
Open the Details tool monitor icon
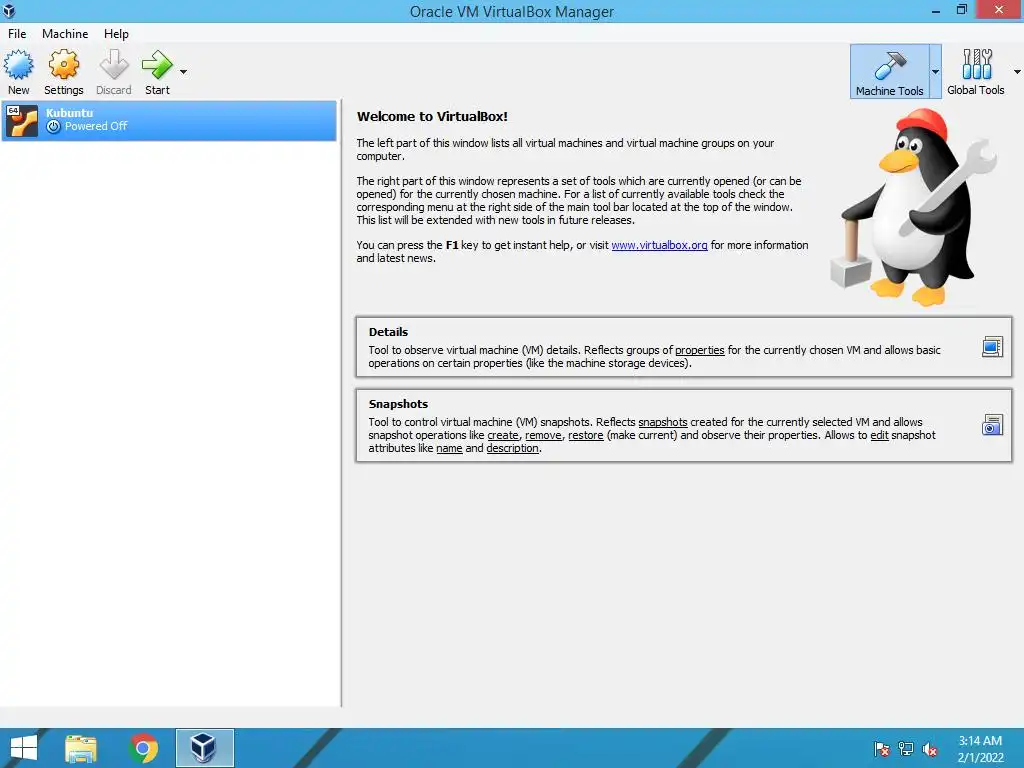[x=992, y=347]
